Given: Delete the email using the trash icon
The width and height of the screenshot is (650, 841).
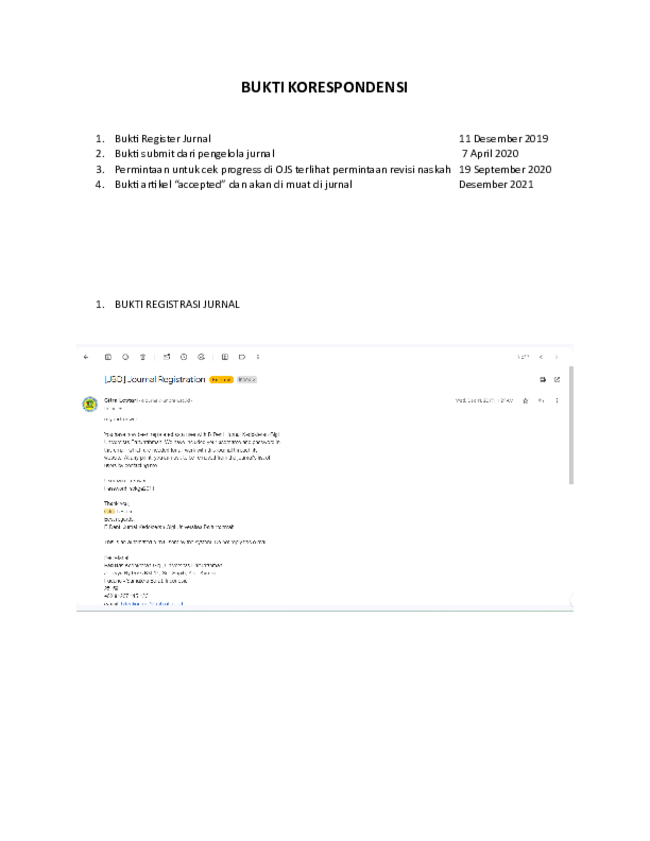Looking at the screenshot, I should [143, 357].
